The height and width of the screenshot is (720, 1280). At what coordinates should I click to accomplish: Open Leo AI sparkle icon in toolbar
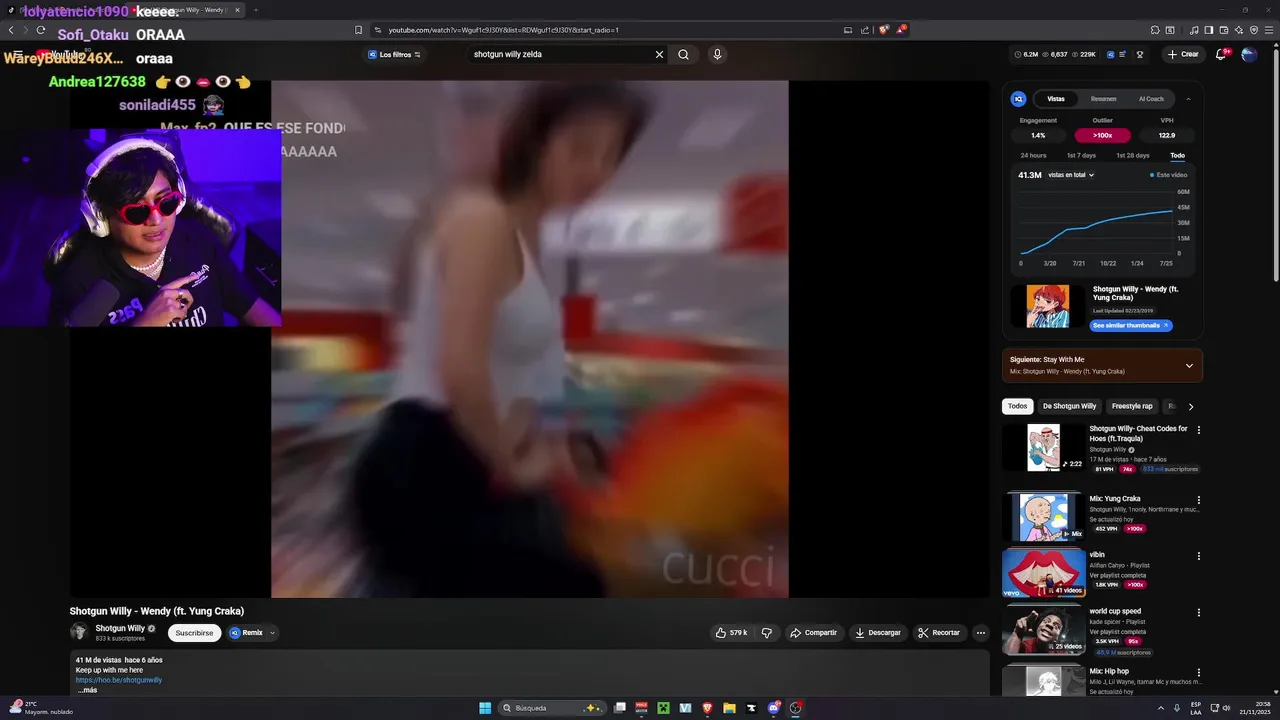click(x=1238, y=30)
